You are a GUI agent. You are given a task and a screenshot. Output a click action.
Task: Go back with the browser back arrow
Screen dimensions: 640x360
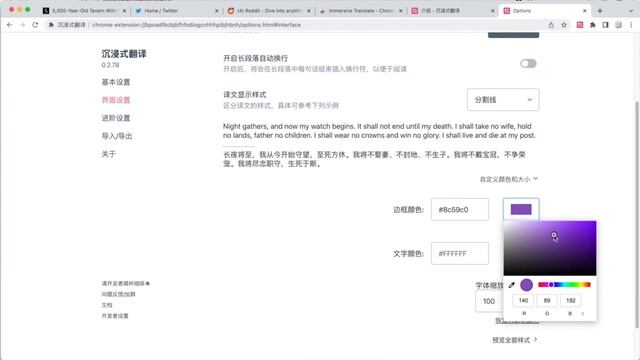tap(9, 25)
